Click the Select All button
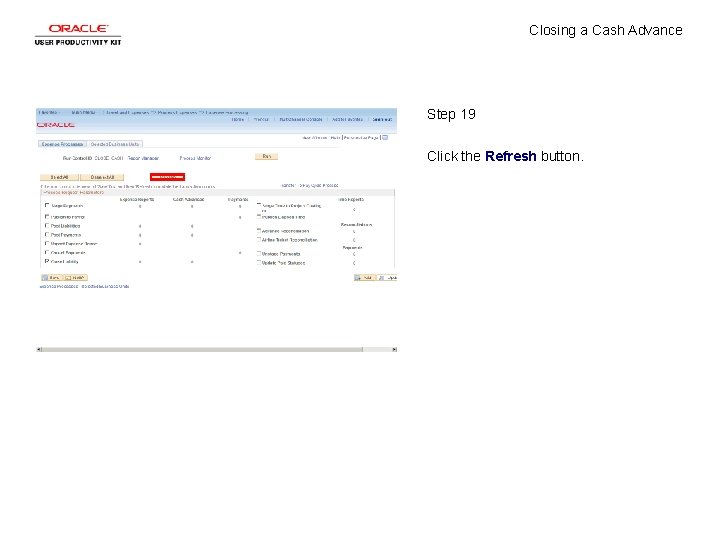This screenshot has height=540, width=720. pos(59,177)
